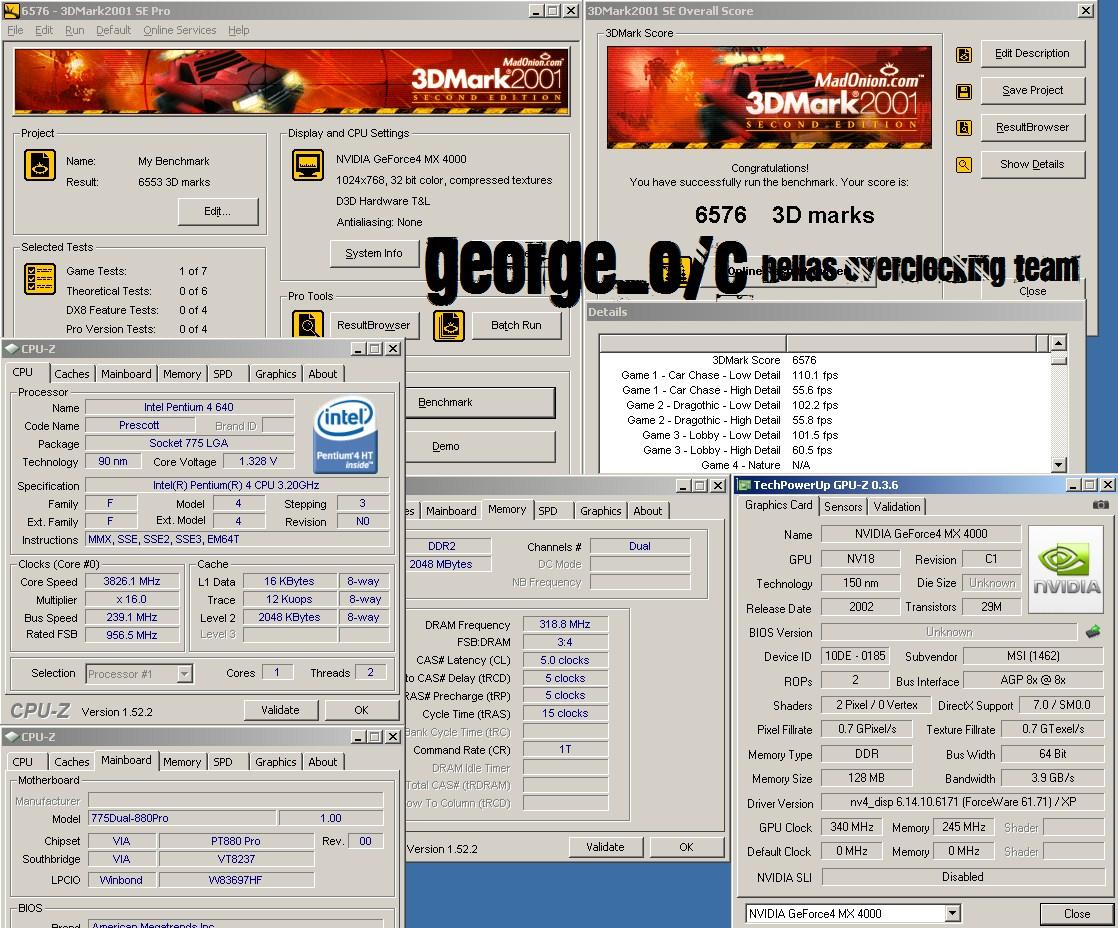The height and width of the screenshot is (928, 1118).
Task: Switch to About tab in upper CPU-Z window
Action: (322, 373)
